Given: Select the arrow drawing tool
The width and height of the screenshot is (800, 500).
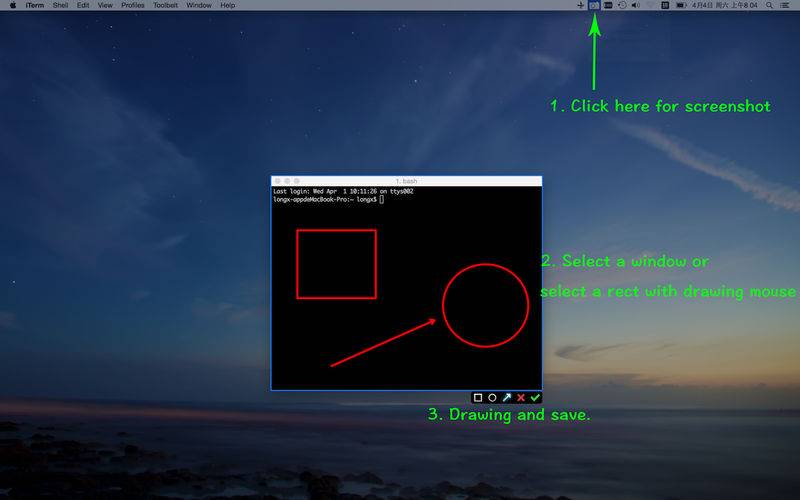Looking at the screenshot, I should coord(506,398).
